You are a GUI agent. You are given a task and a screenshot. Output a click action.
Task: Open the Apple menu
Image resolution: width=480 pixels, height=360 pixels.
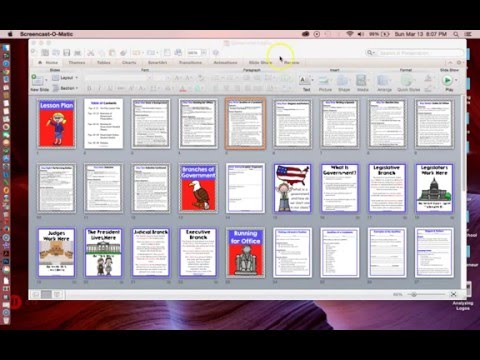pos(10,34)
